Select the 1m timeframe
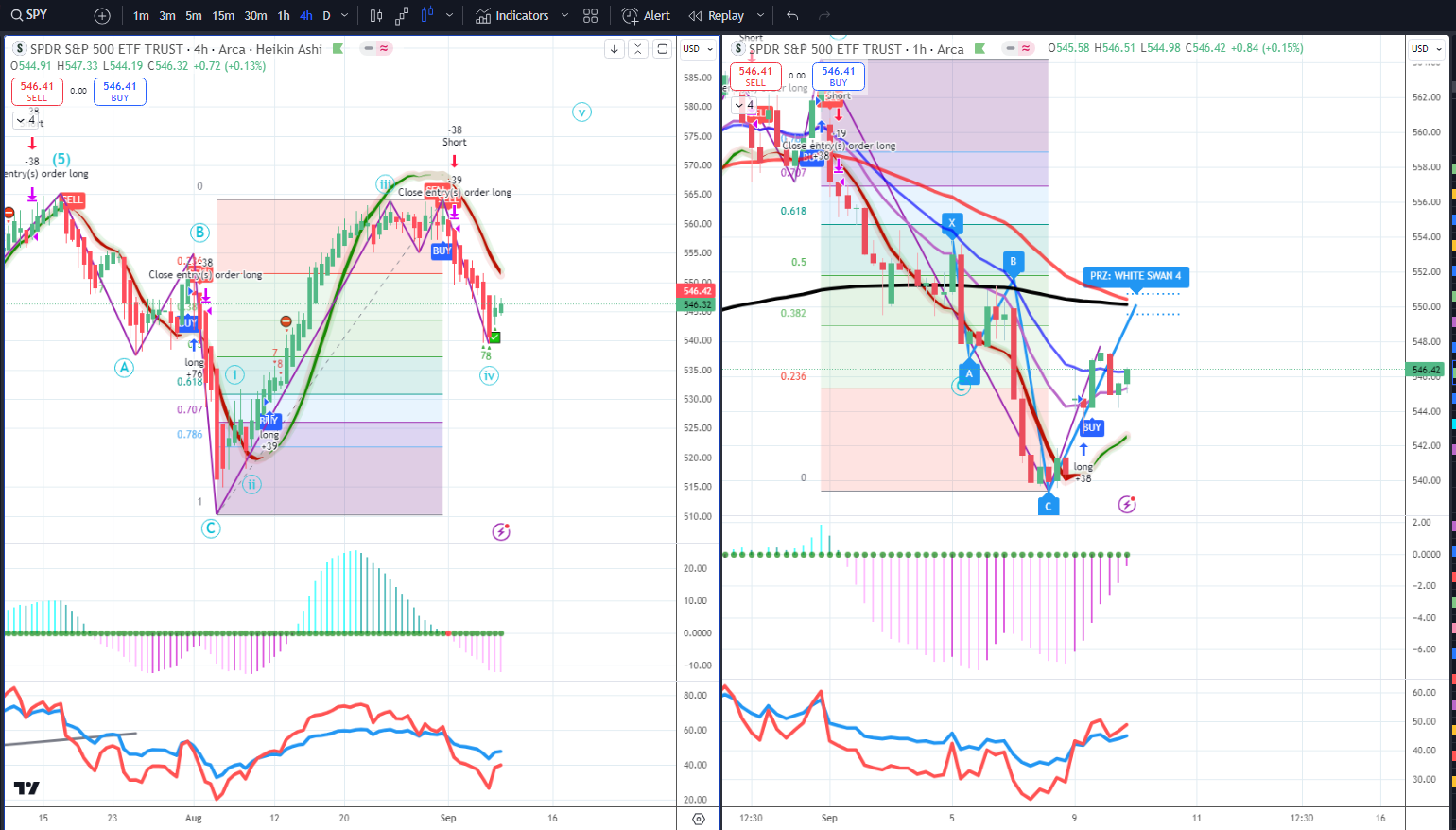This screenshot has width=1456, height=830. pyautogui.click(x=141, y=16)
